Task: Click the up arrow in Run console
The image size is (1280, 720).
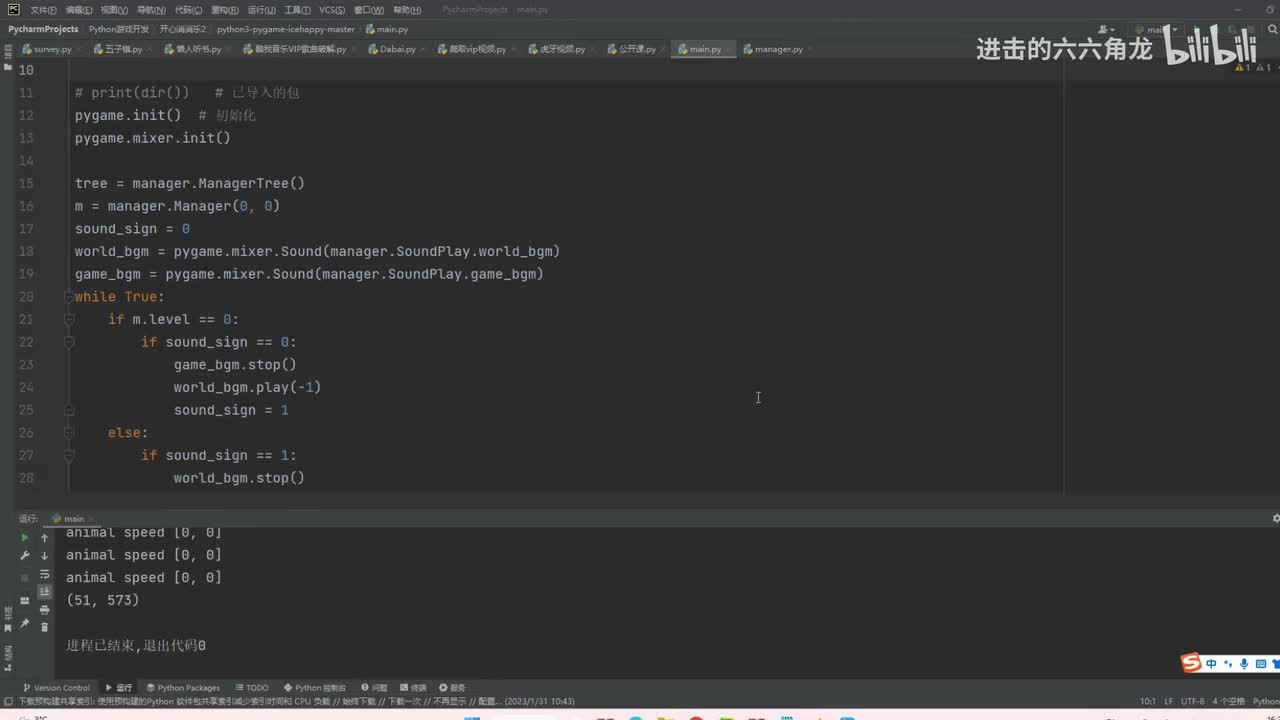Action: point(44,538)
